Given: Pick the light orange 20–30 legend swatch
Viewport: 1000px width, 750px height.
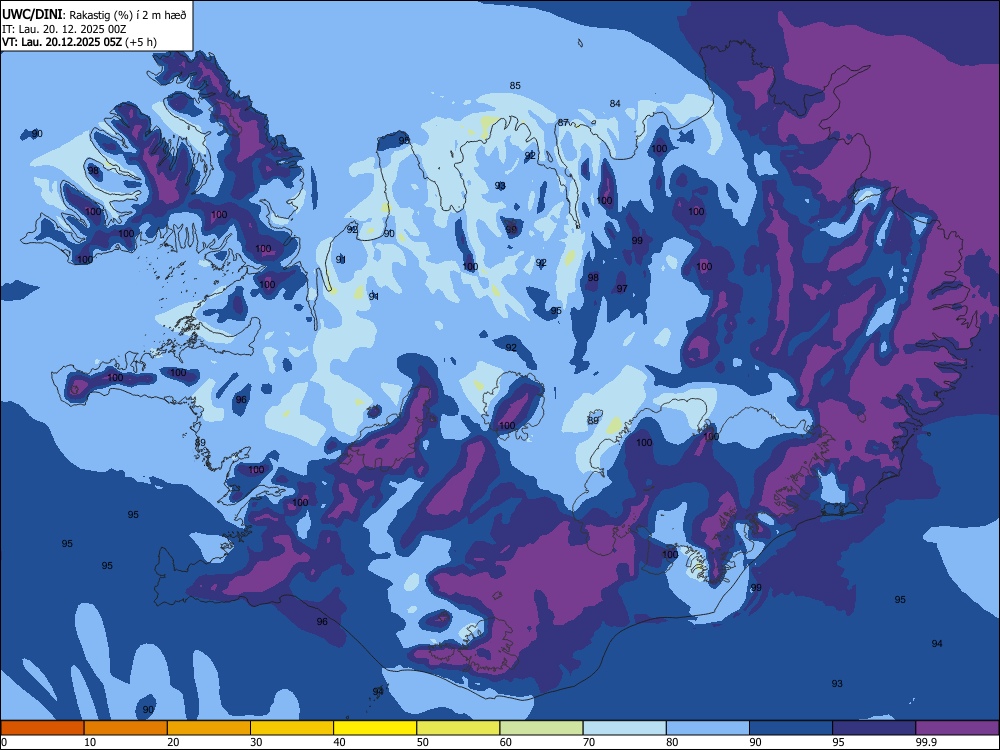Looking at the screenshot, I should point(209,728).
